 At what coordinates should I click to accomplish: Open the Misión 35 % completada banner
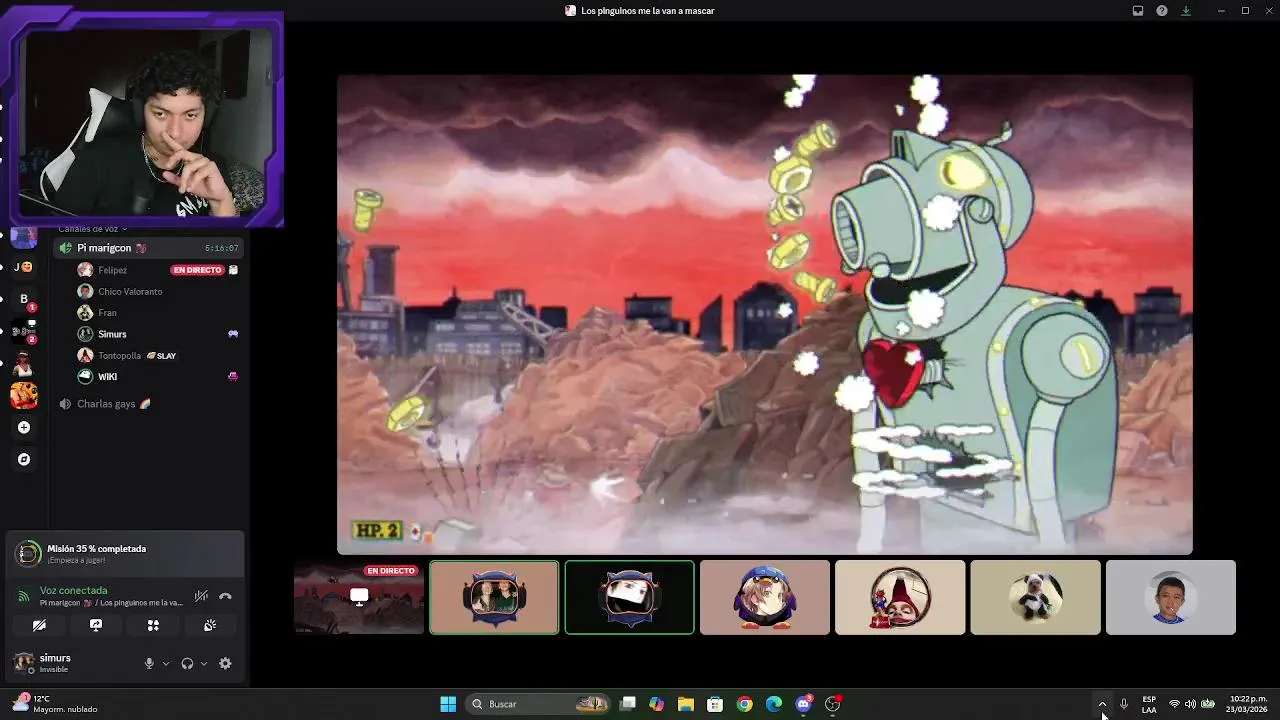125,553
